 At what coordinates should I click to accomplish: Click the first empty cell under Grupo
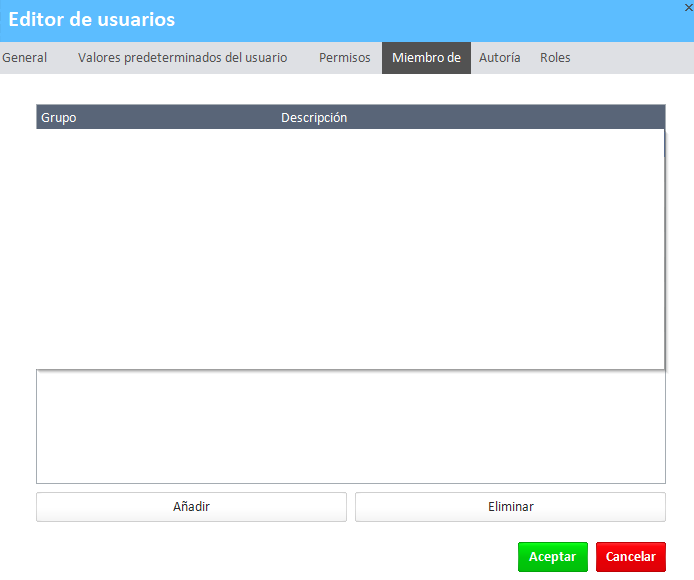click(150, 140)
